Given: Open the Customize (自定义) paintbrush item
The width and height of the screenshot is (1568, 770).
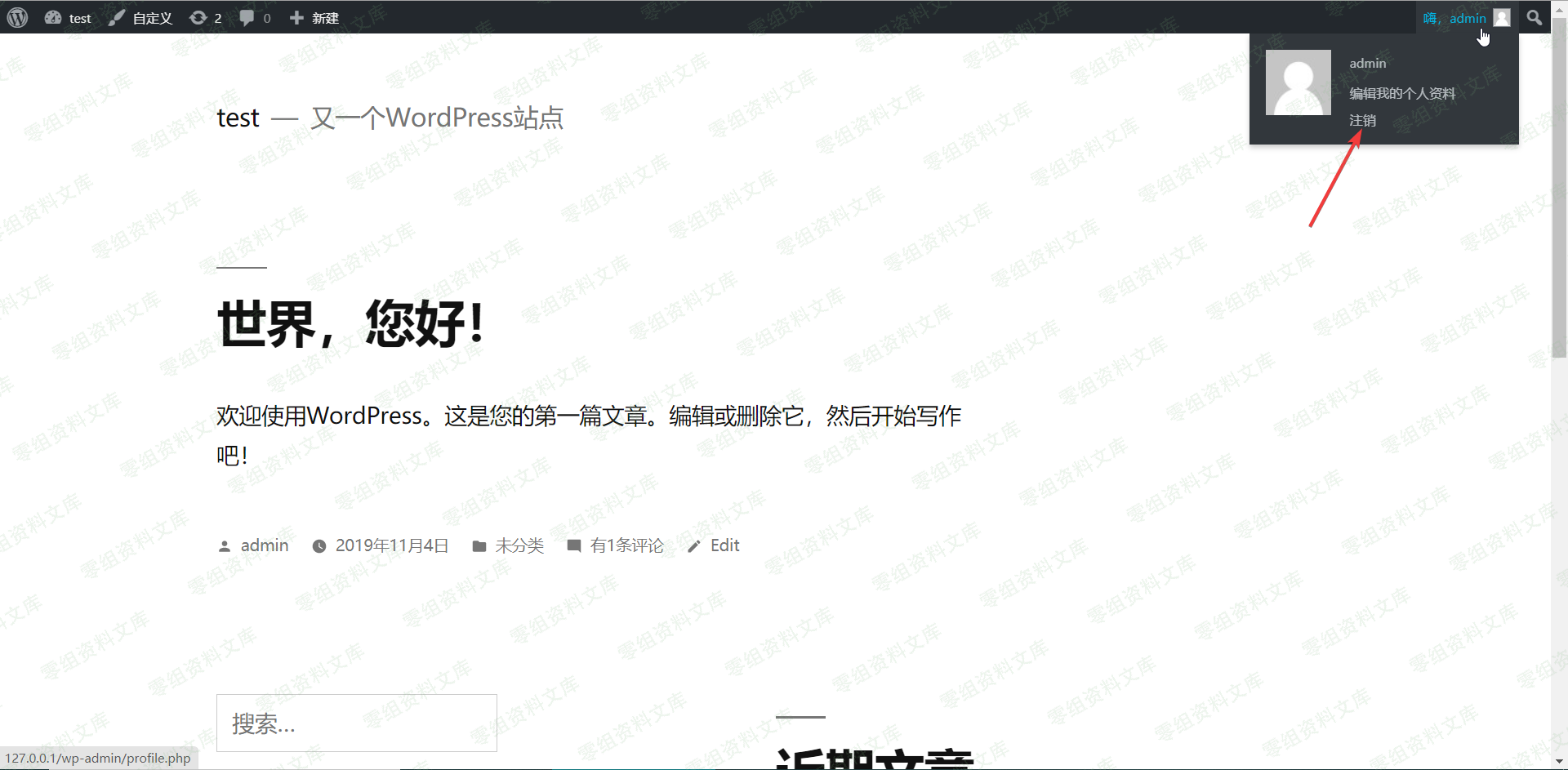Looking at the screenshot, I should [140, 18].
